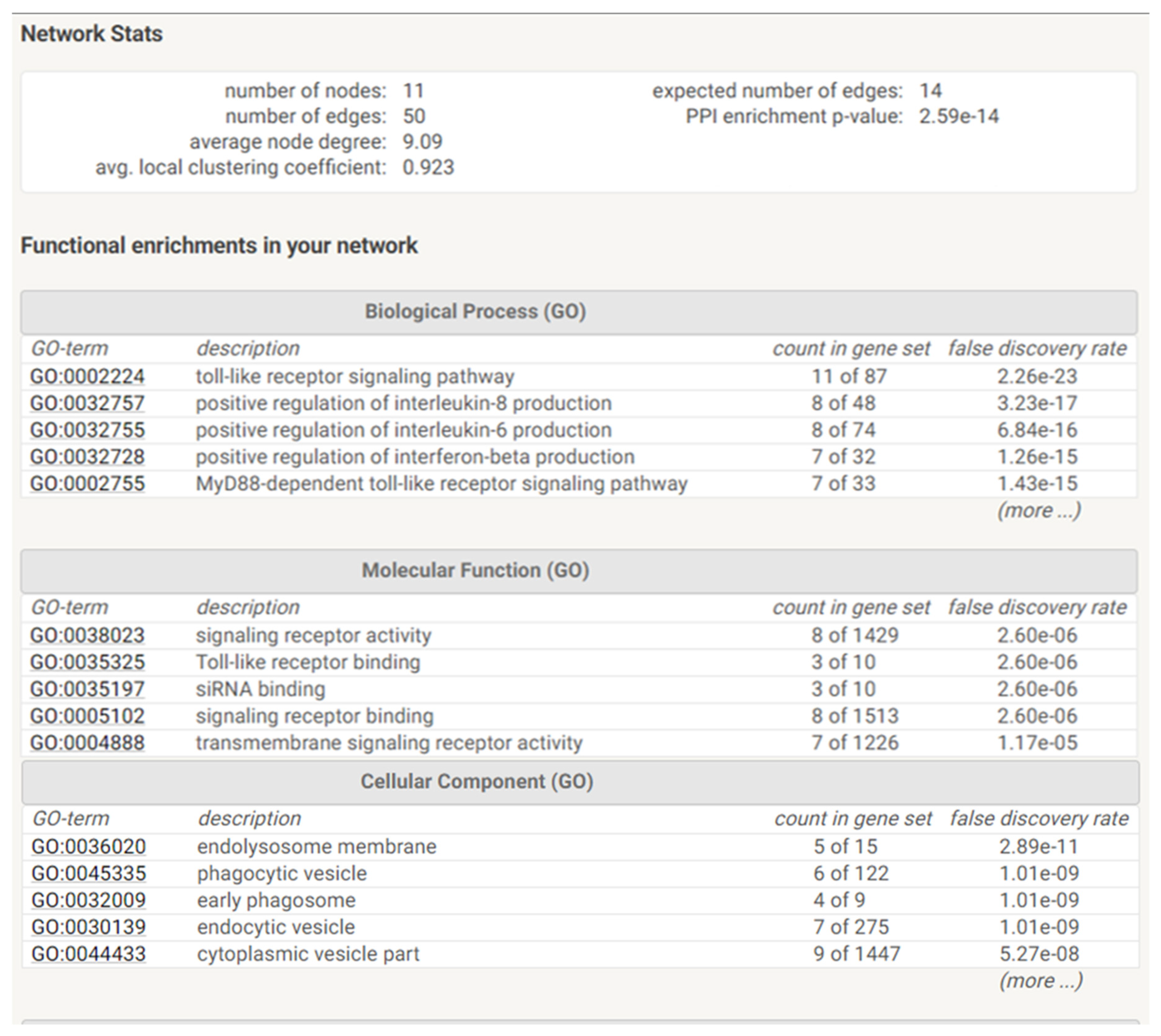The height and width of the screenshot is (1036, 1161).
Task: Click the Cellular Component (GO) header
Action: pyautogui.click(x=477, y=782)
